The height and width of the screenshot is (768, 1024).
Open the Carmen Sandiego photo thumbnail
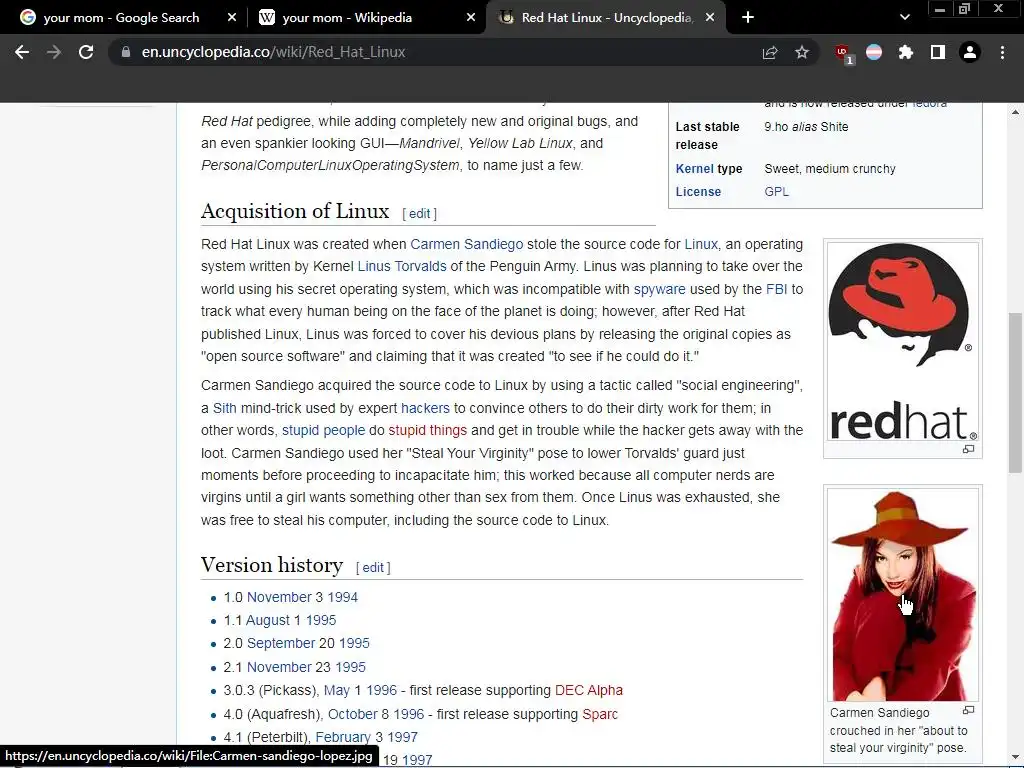coord(903,594)
